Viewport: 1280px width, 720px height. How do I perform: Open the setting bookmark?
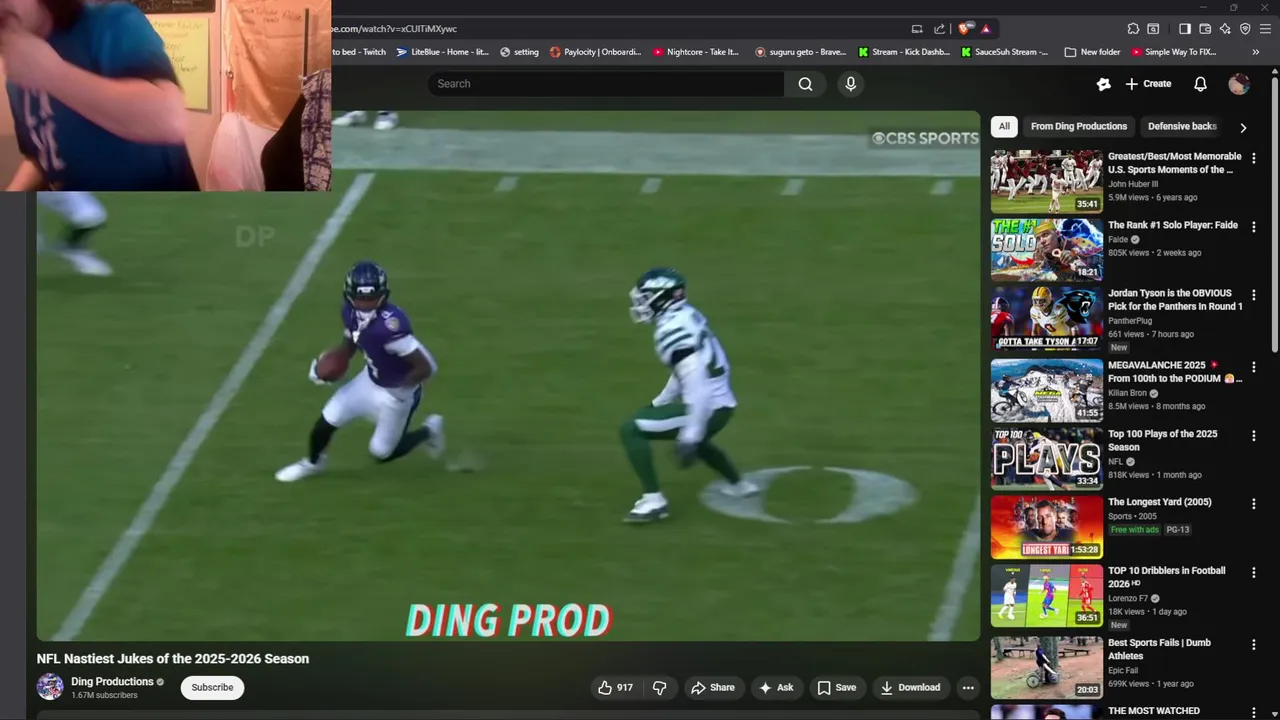519,52
